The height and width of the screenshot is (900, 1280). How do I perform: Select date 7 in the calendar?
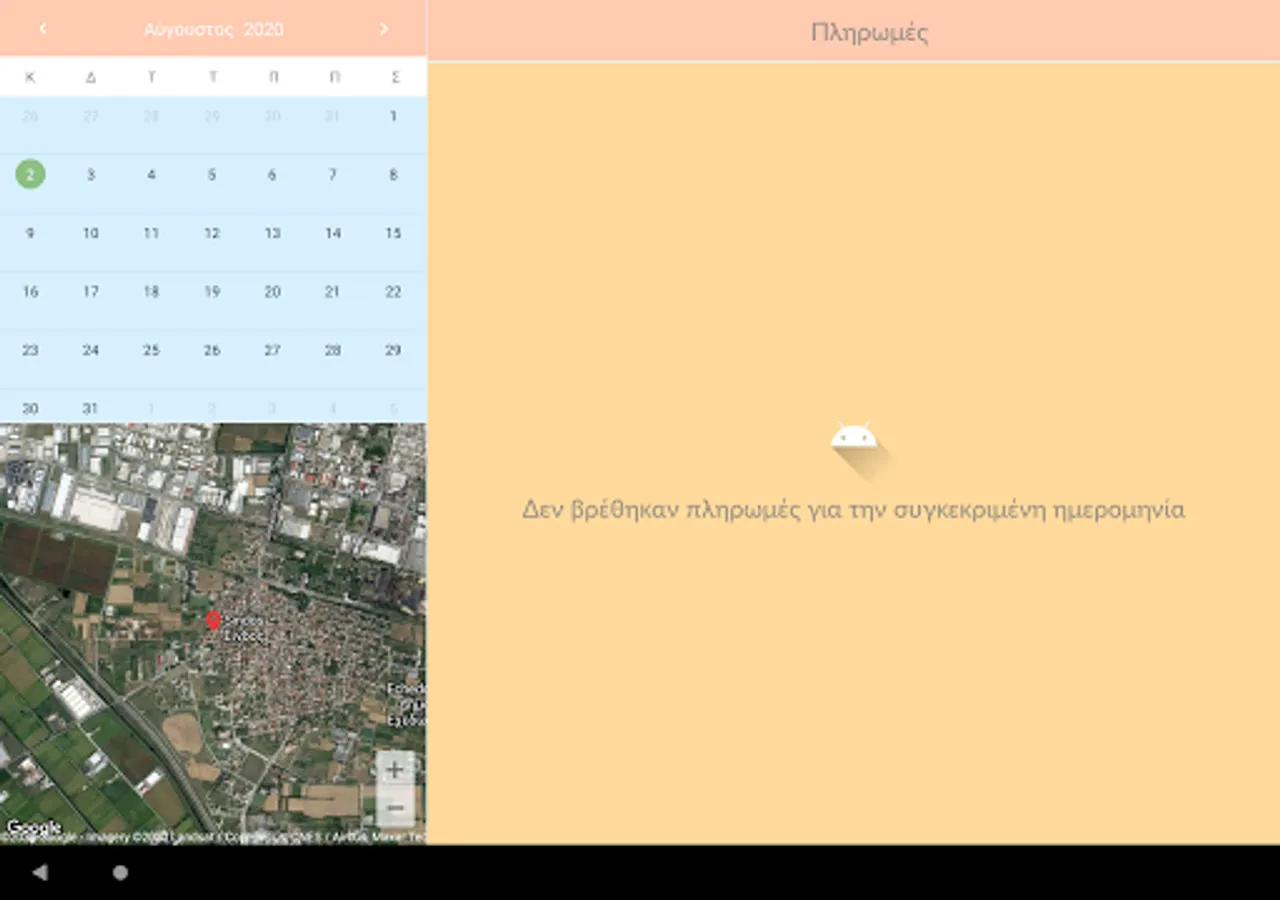pos(333,175)
